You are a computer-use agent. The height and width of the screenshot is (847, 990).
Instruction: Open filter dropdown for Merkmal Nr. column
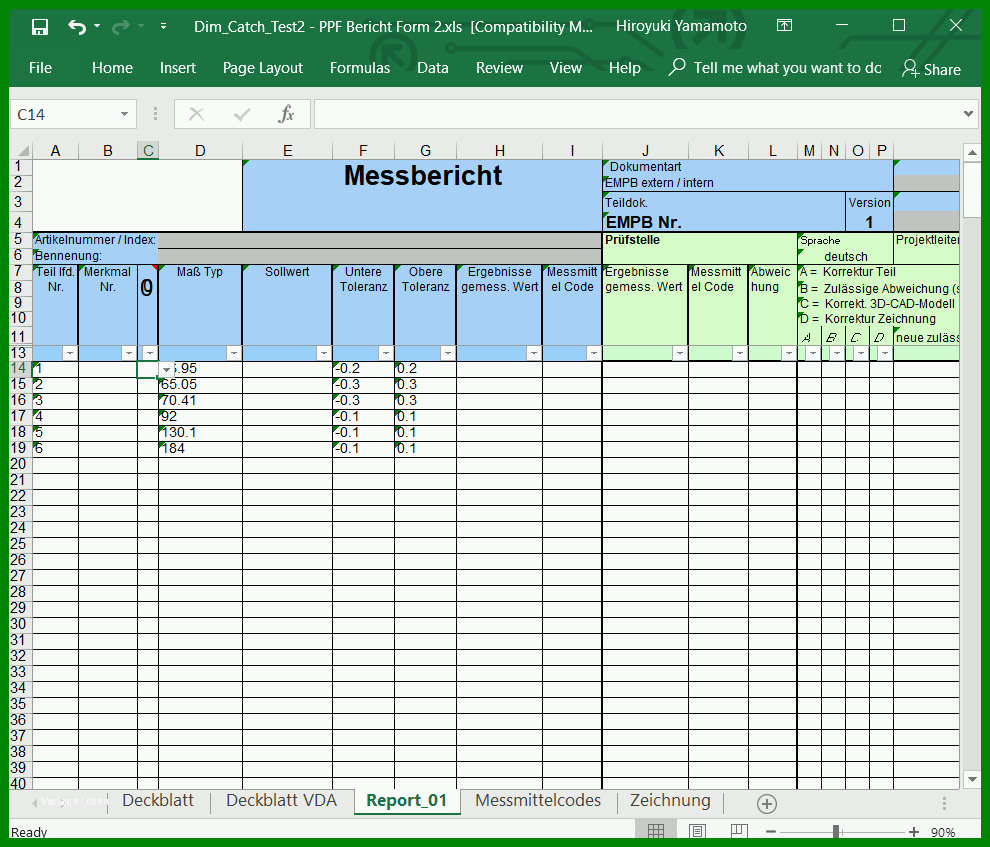point(129,353)
